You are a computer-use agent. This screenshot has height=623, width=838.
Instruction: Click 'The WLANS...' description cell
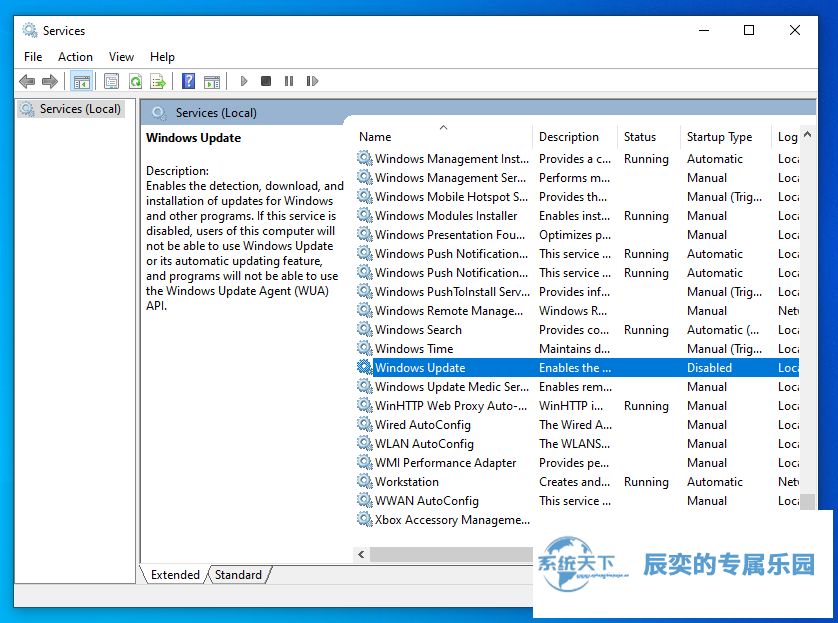(575, 443)
